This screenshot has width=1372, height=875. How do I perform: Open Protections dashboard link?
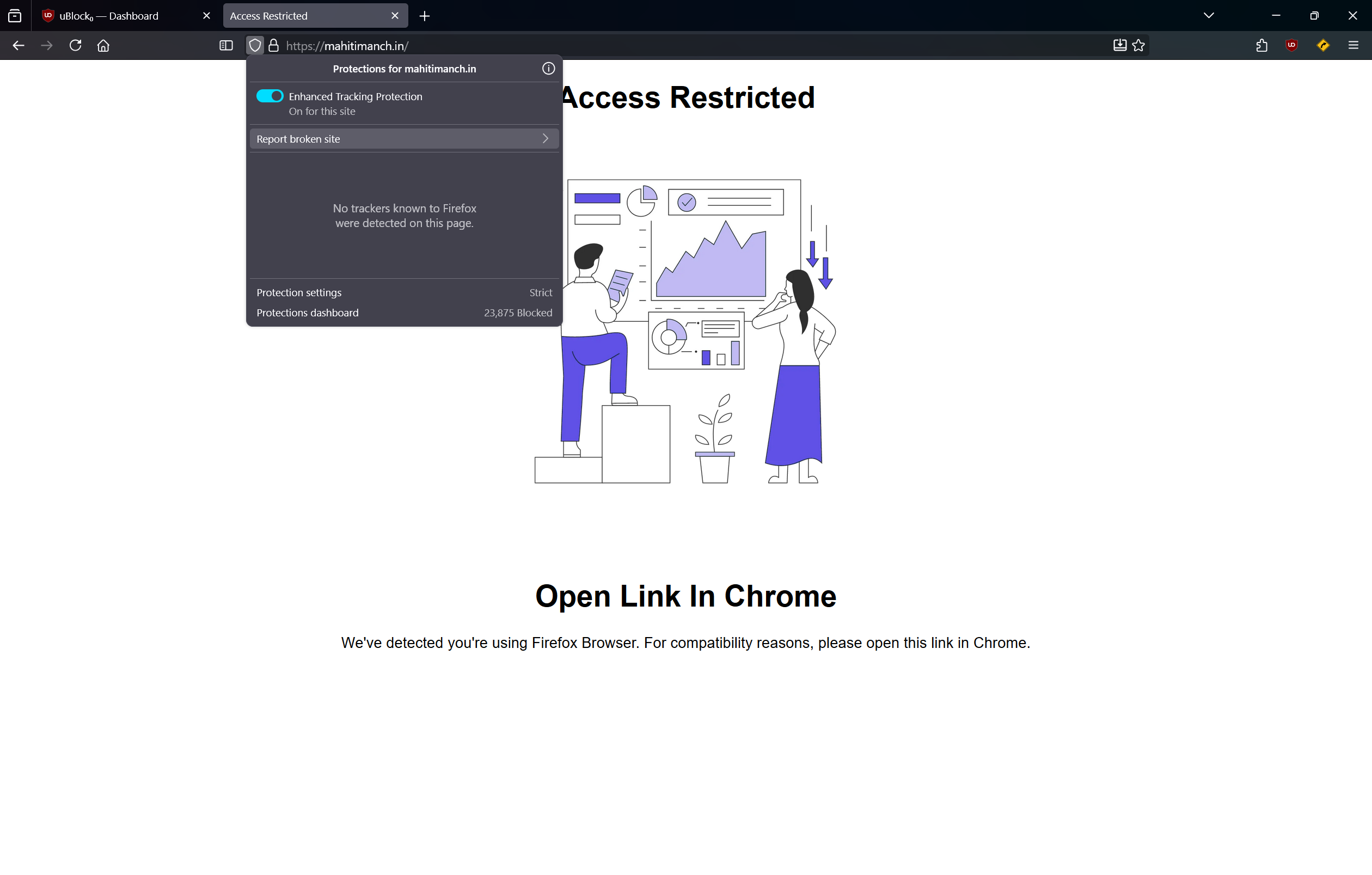[x=308, y=313]
